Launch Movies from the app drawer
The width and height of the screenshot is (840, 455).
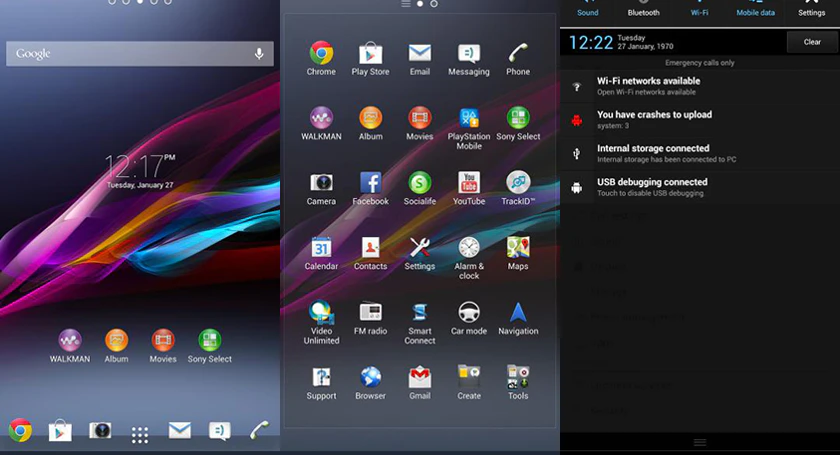tap(419, 123)
